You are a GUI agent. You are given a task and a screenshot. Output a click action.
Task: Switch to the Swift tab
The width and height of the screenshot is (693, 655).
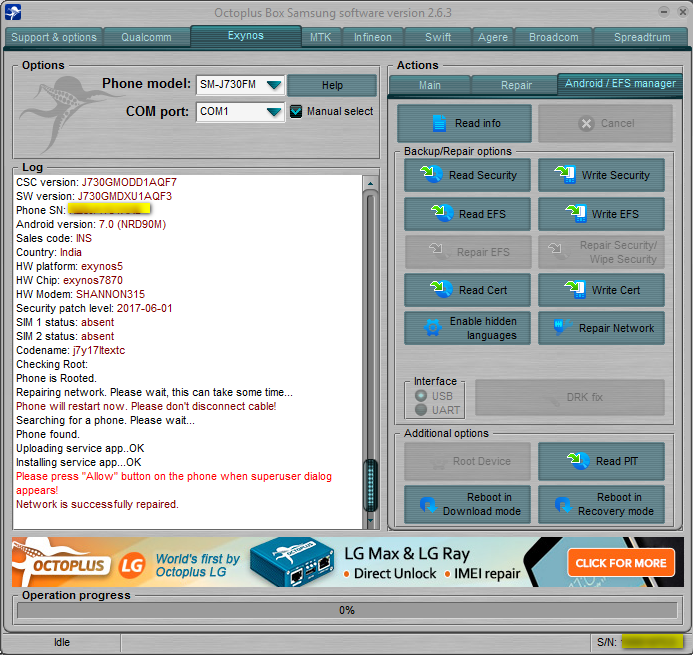438,37
